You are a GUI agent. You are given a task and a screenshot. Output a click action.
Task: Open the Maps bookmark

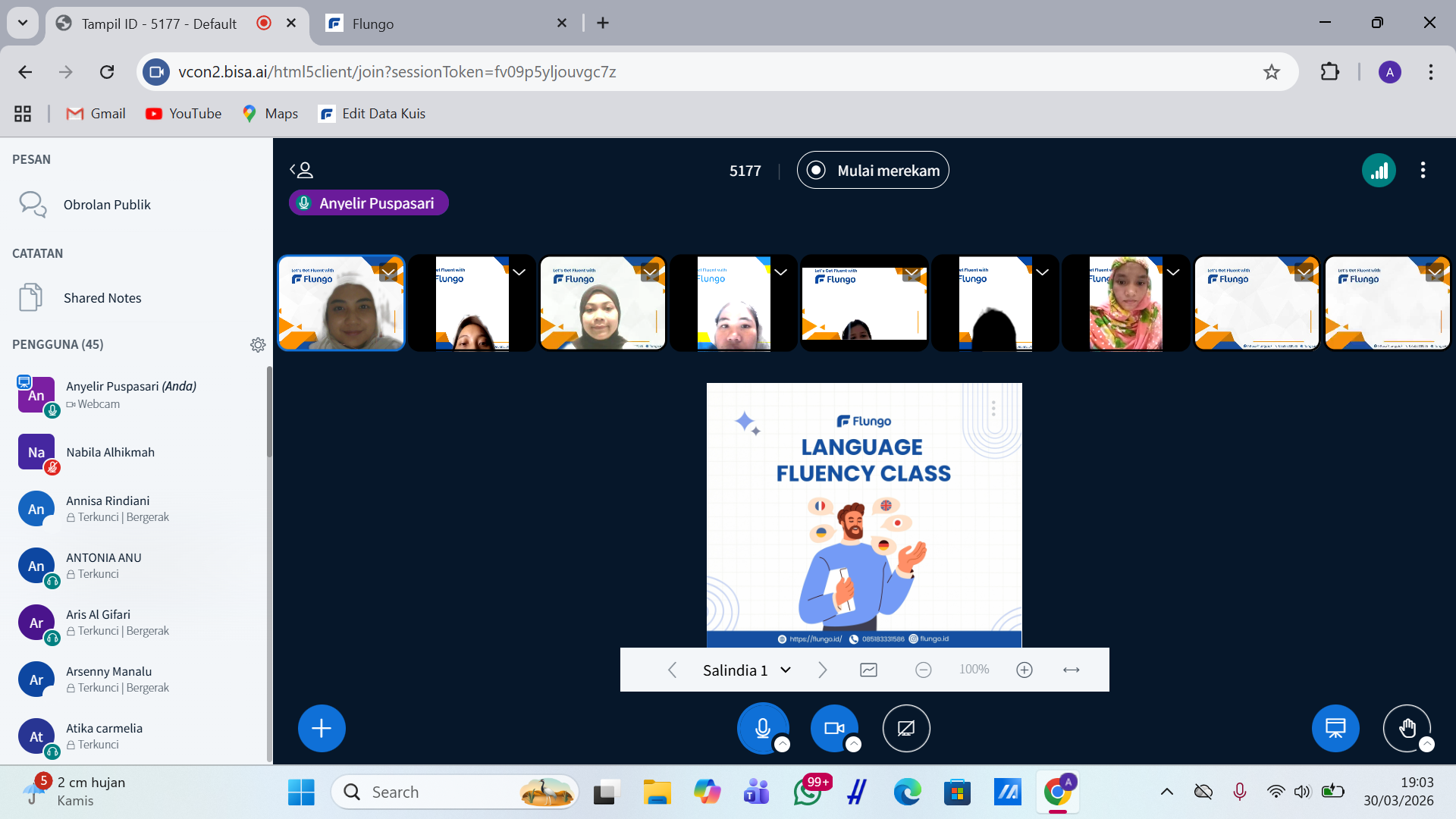(x=270, y=114)
